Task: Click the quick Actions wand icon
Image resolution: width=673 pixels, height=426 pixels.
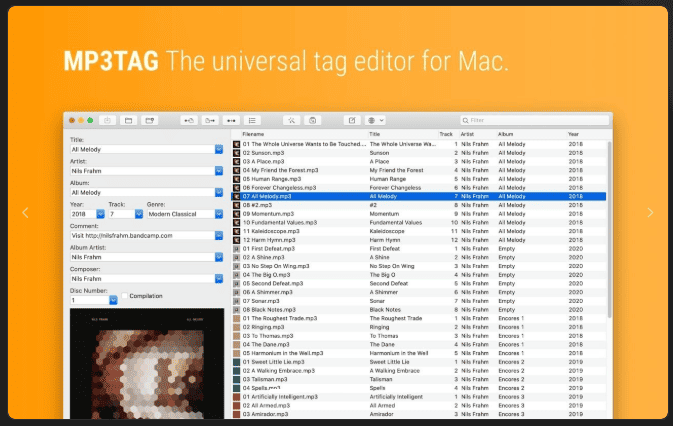Action: [291, 121]
